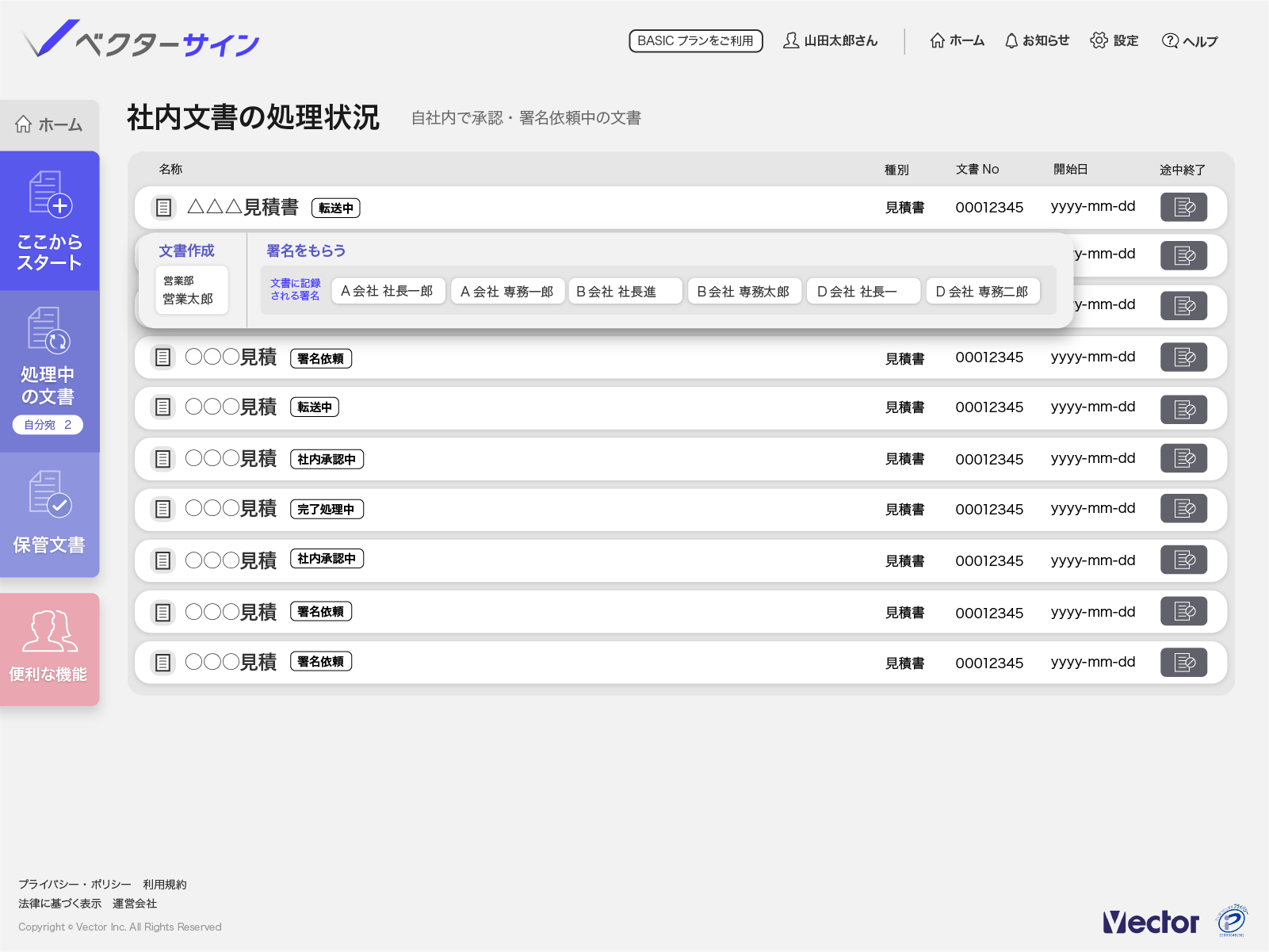
Task: Click document icon of second 社内承認中 row
Action: [x=162, y=561]
